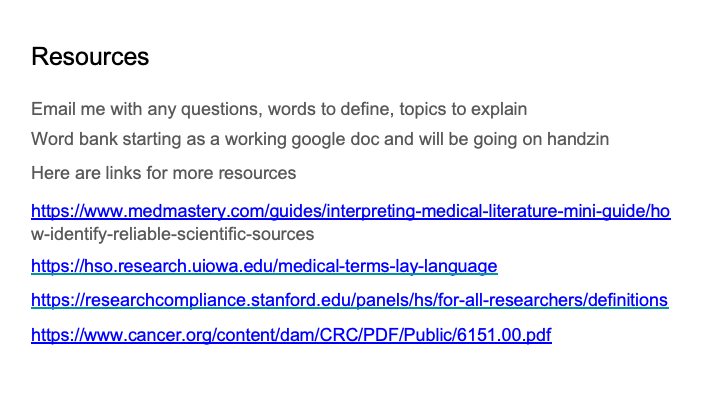Click the "Here are links for more resources" text

coord(163,173)
